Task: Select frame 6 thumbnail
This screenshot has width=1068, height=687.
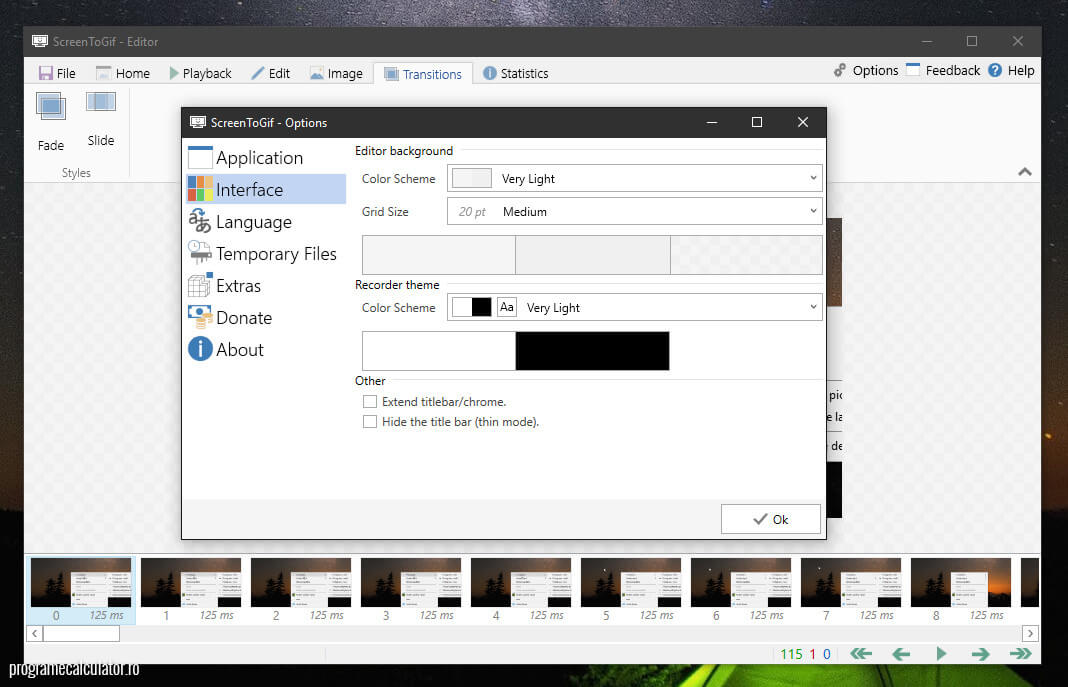Action: (741, 590)
